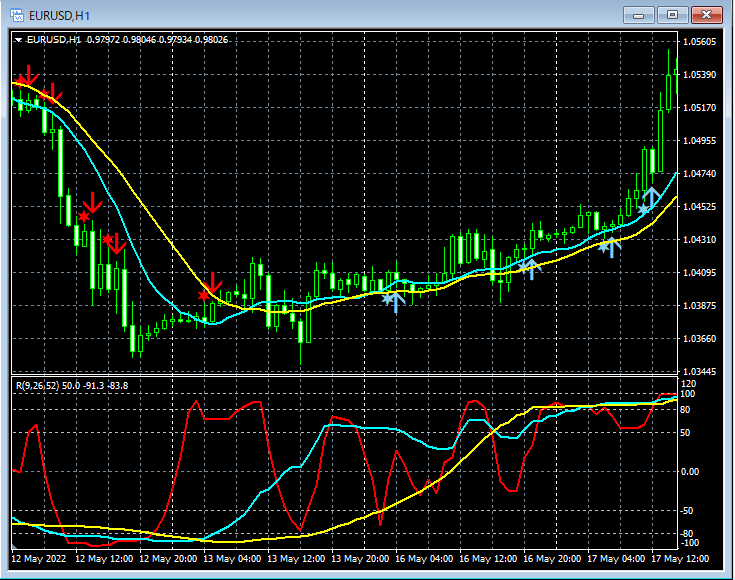Click the EURUSD,H1 title bar text
This screenshot has width=735, height=580.
pos(60,16)
